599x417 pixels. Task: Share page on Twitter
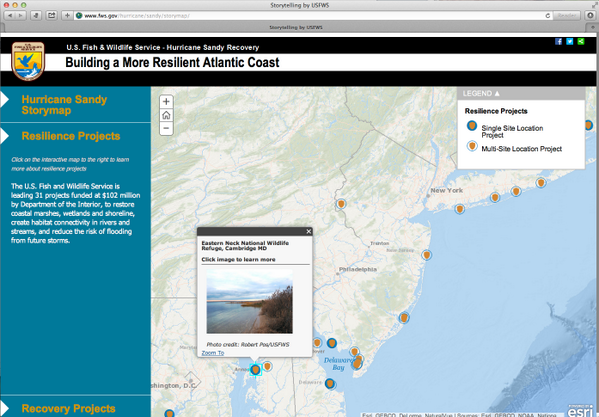coord(570,41)
